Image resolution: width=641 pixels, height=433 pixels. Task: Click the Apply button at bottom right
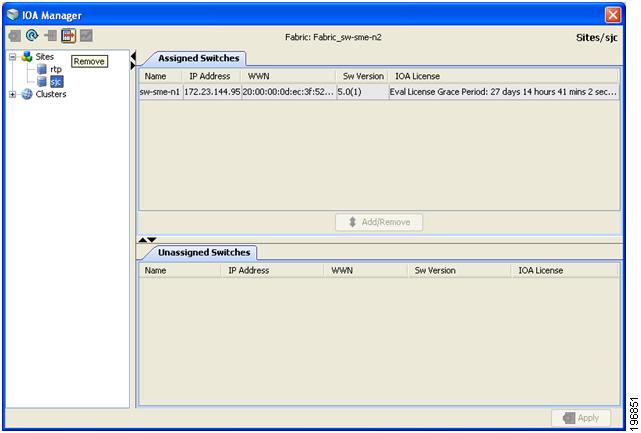[581, 418]
